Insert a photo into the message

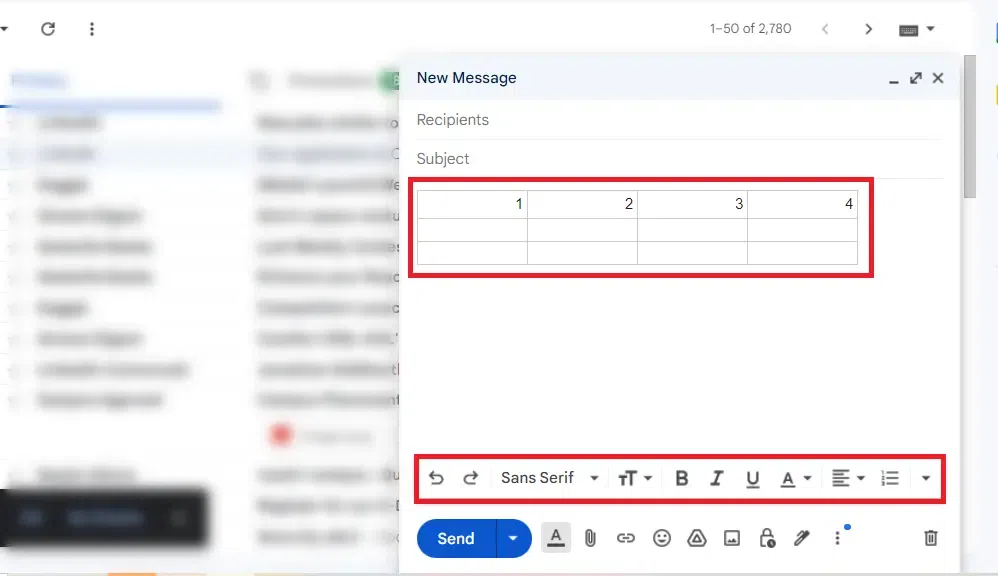point(732,538)
